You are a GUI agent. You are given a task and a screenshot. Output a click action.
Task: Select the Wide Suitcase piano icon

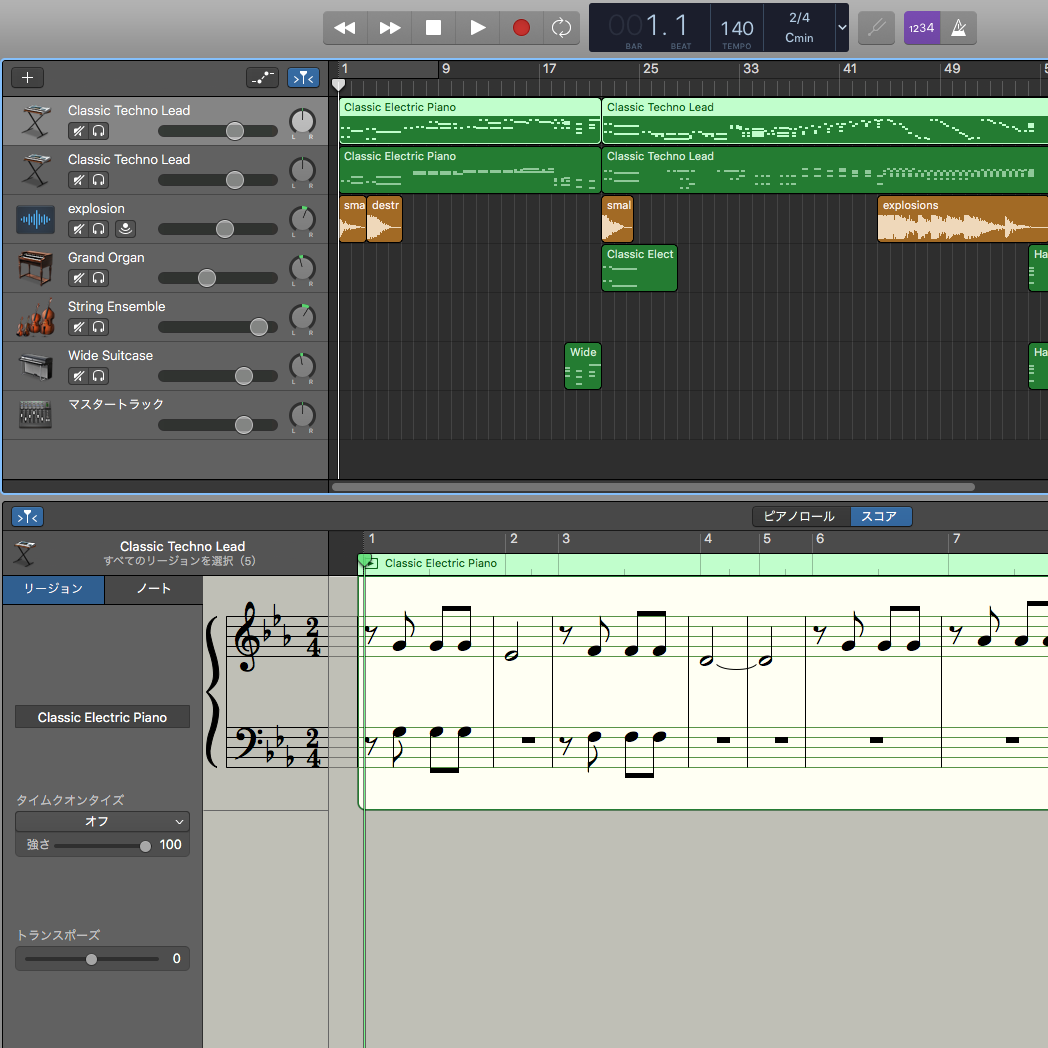tap(35, 366)
